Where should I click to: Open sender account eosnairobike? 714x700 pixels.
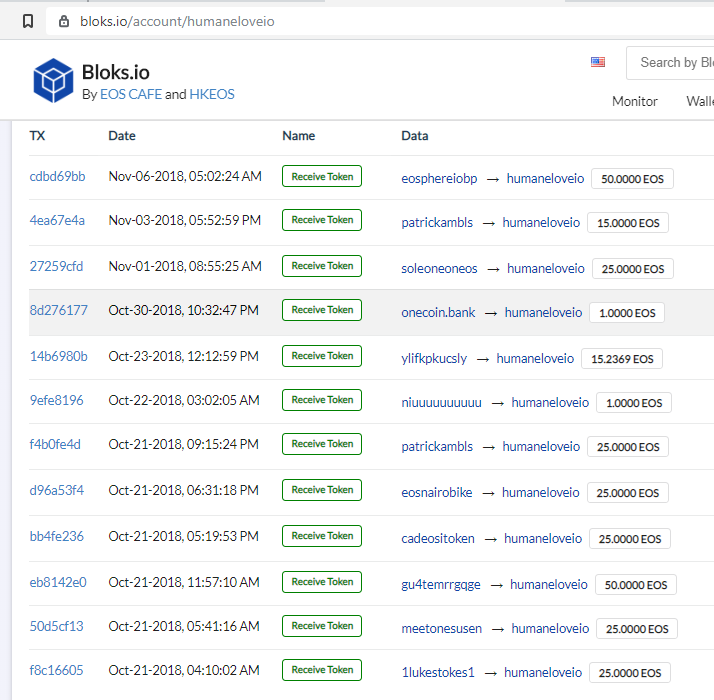click(x=437, y=493)
